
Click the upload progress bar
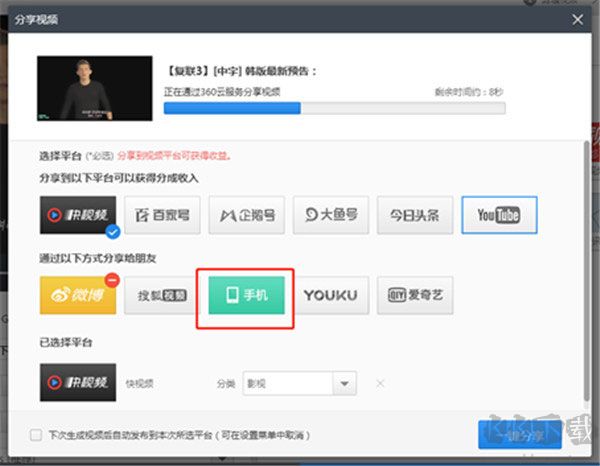pyautogui.click(x=334, y=108)
